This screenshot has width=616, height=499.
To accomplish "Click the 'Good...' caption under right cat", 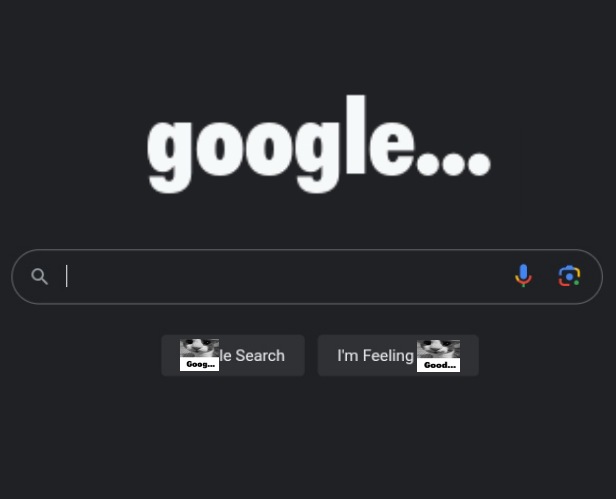I will (x=440, y=365).
